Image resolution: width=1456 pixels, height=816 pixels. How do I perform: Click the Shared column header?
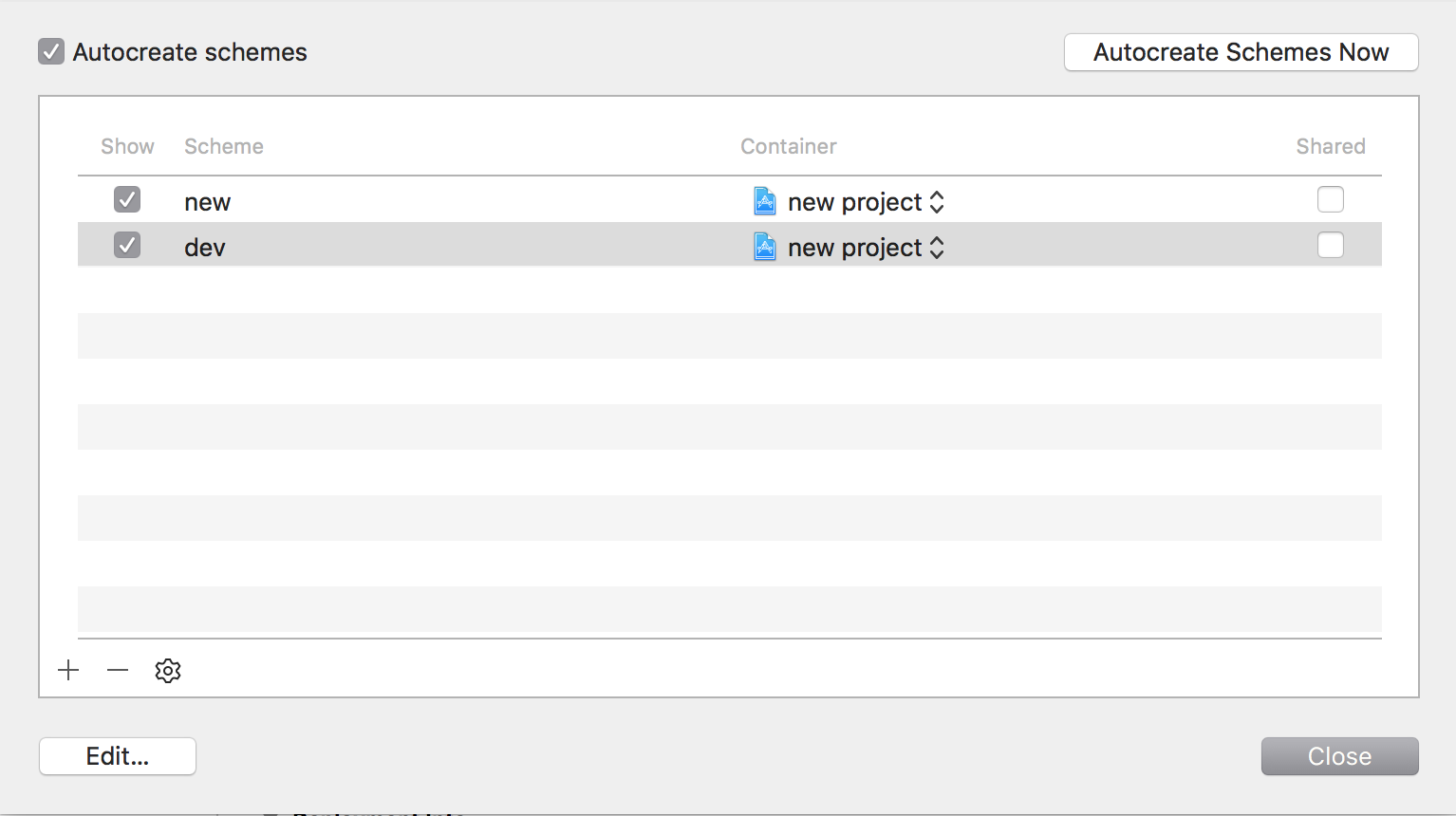1330,146
